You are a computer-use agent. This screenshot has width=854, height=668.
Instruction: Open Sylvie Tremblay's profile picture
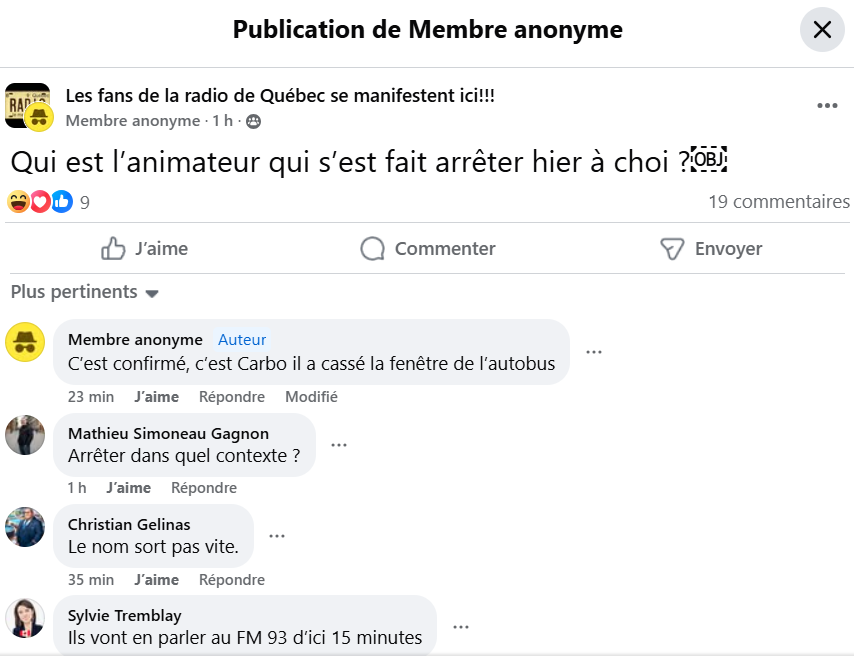pos(25,618)
